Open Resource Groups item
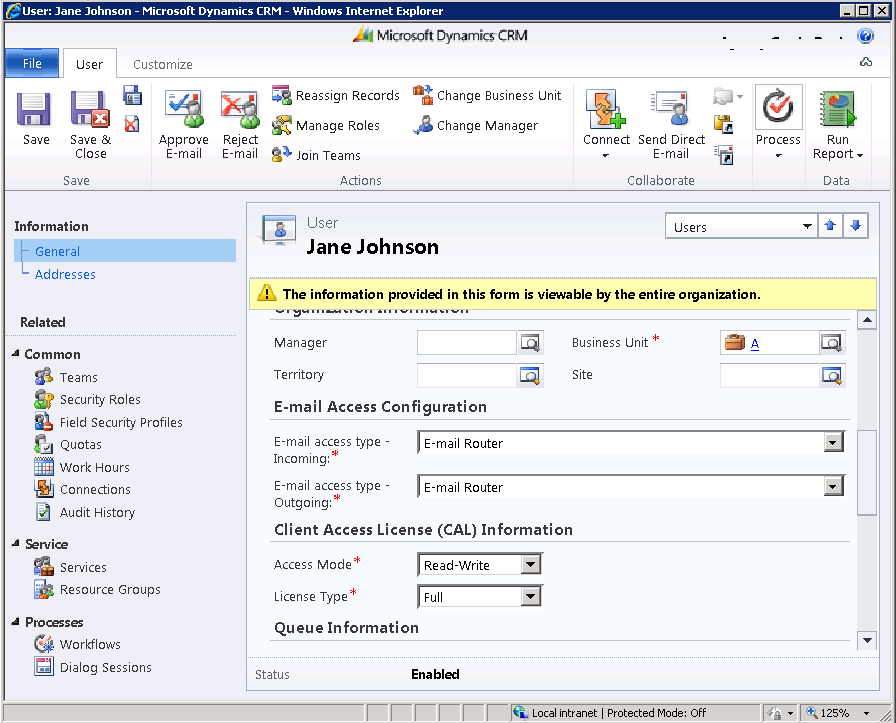 97,589
